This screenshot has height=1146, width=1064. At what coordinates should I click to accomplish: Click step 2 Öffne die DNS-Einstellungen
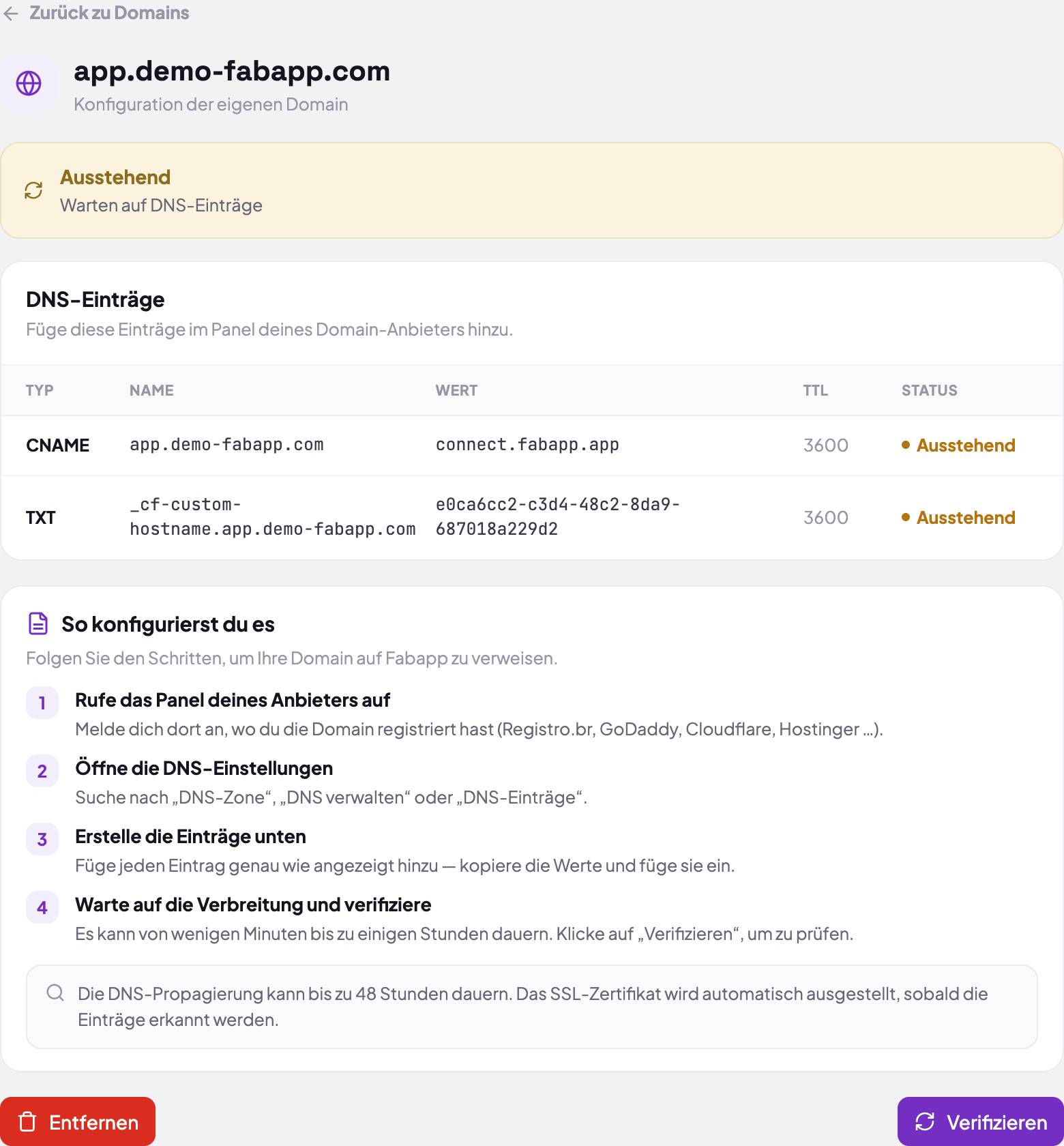point(204,768)
